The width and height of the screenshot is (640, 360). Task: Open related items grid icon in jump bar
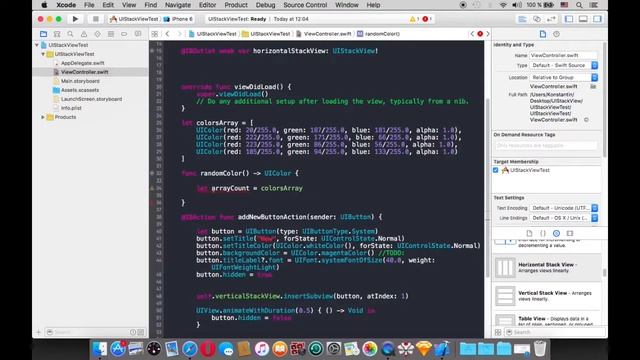point(155,34)
